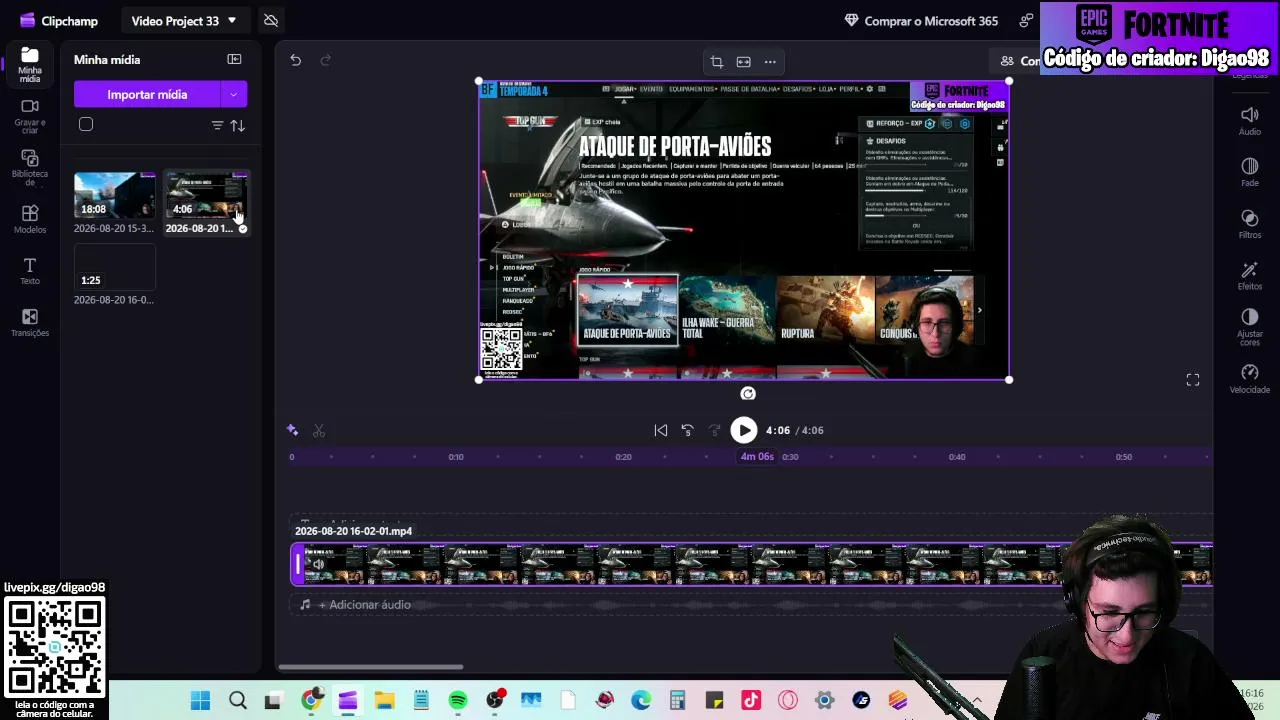Open the Gravar e criar sidebar tab
This screenshot has height=720, width=1280.
coord(30,117)
